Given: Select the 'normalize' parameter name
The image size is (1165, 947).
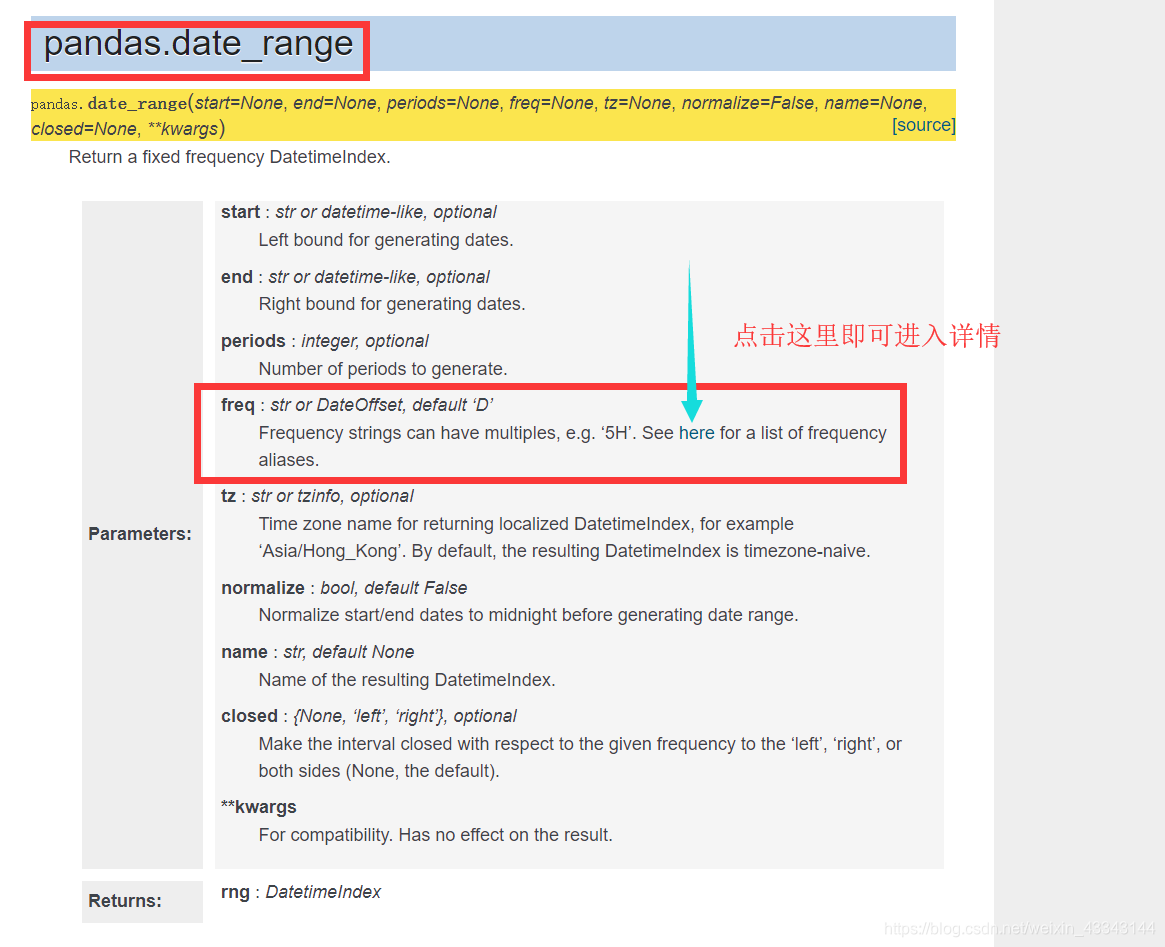Looking at the screenshot, I should point(262,588).
